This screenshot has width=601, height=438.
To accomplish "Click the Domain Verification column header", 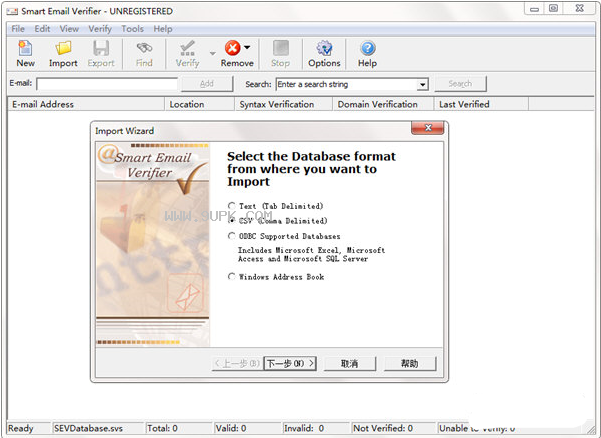I will (x=383, y=104).
